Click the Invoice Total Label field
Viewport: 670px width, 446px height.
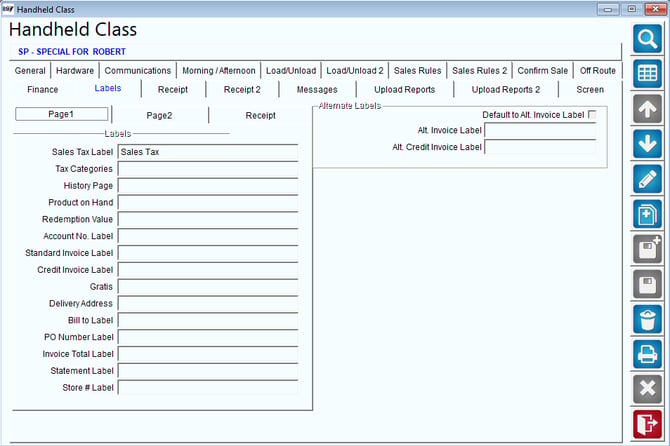(x=208, y=354)
